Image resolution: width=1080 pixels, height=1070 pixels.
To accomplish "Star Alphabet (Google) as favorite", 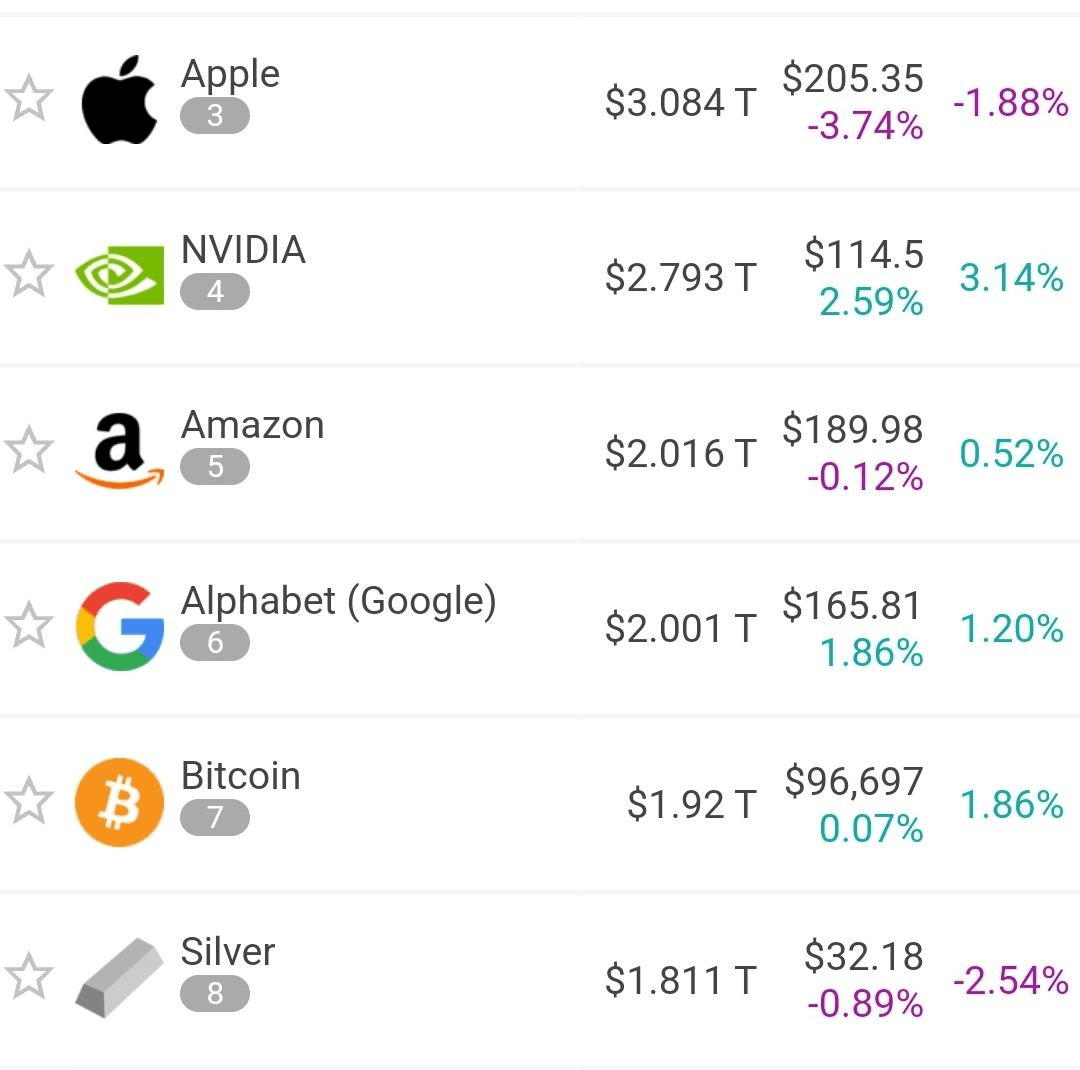I will [x=29, y=625].
